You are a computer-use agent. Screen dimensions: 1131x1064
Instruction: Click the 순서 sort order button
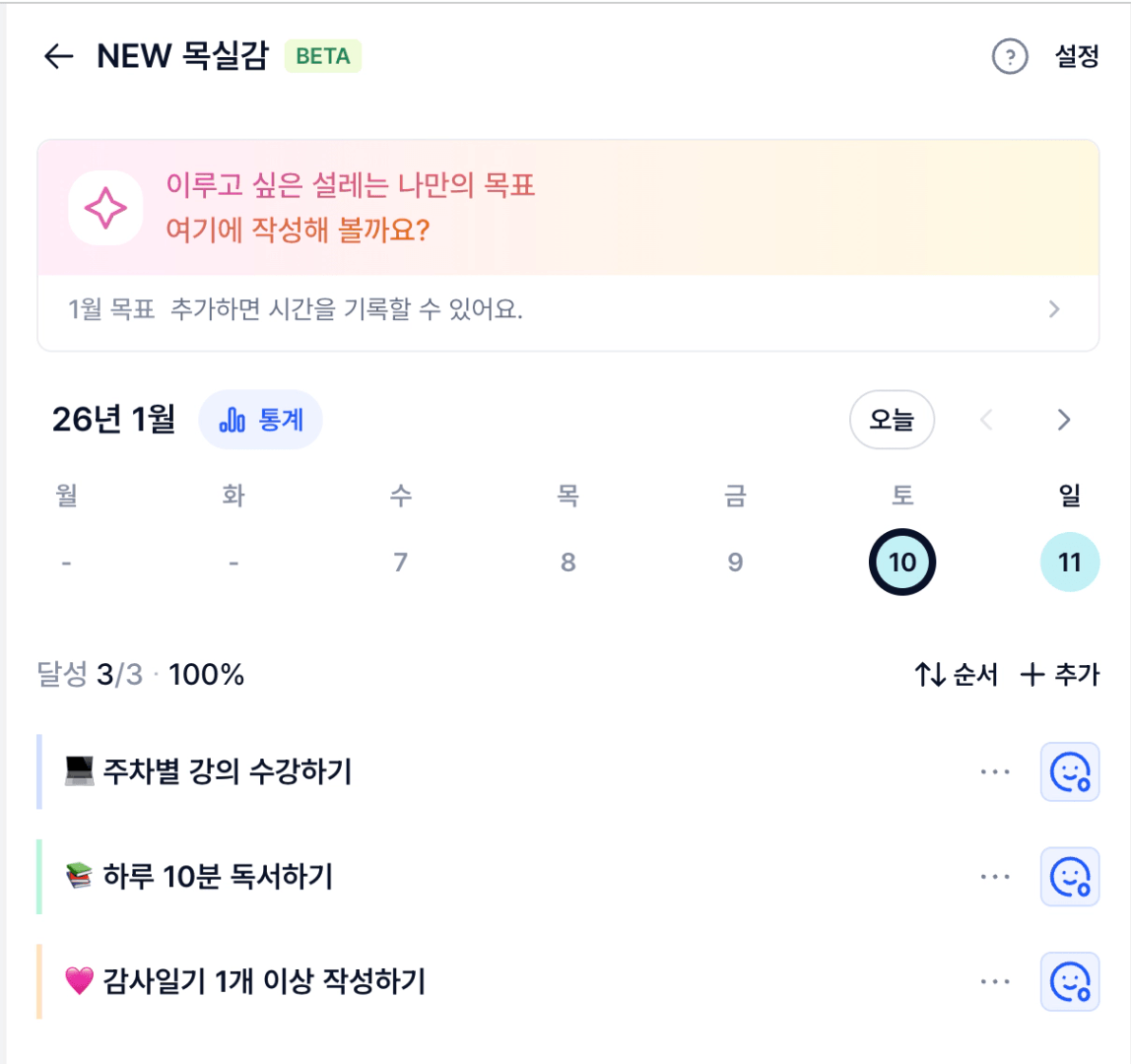tap(956, 675)
